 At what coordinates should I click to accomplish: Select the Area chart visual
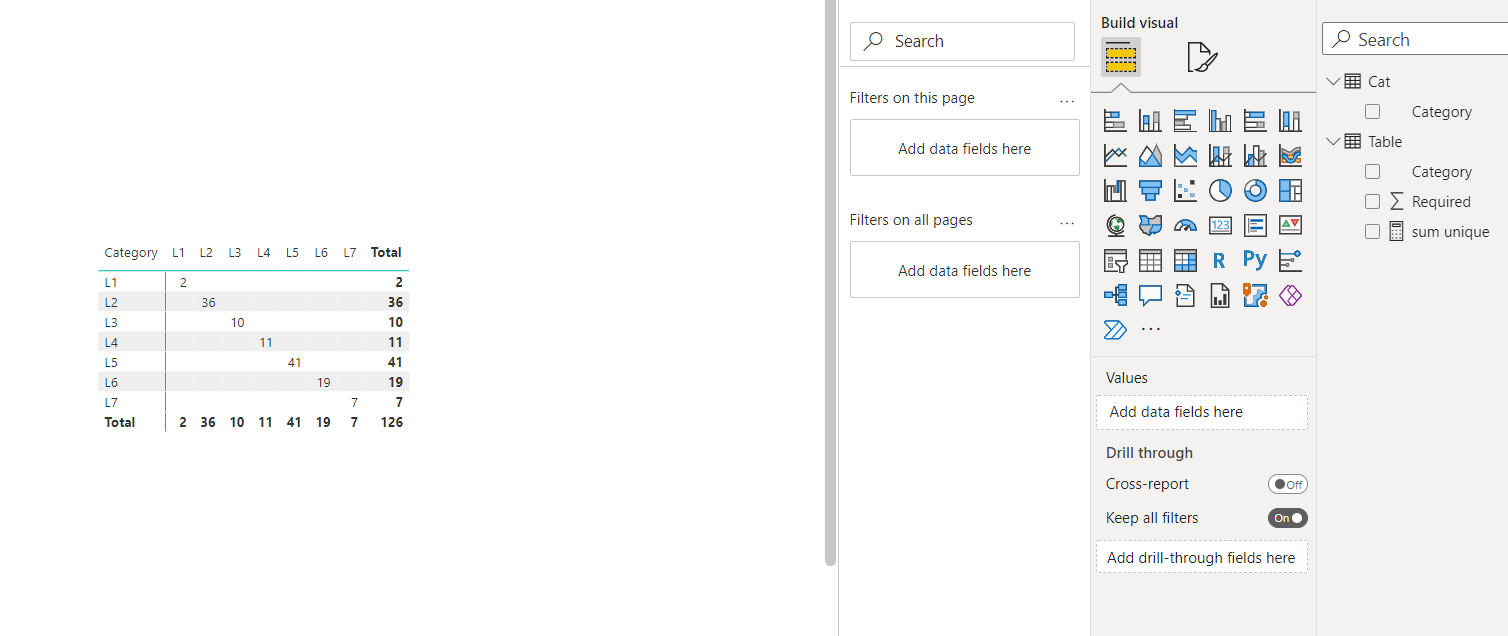(x=1150, y=156)
